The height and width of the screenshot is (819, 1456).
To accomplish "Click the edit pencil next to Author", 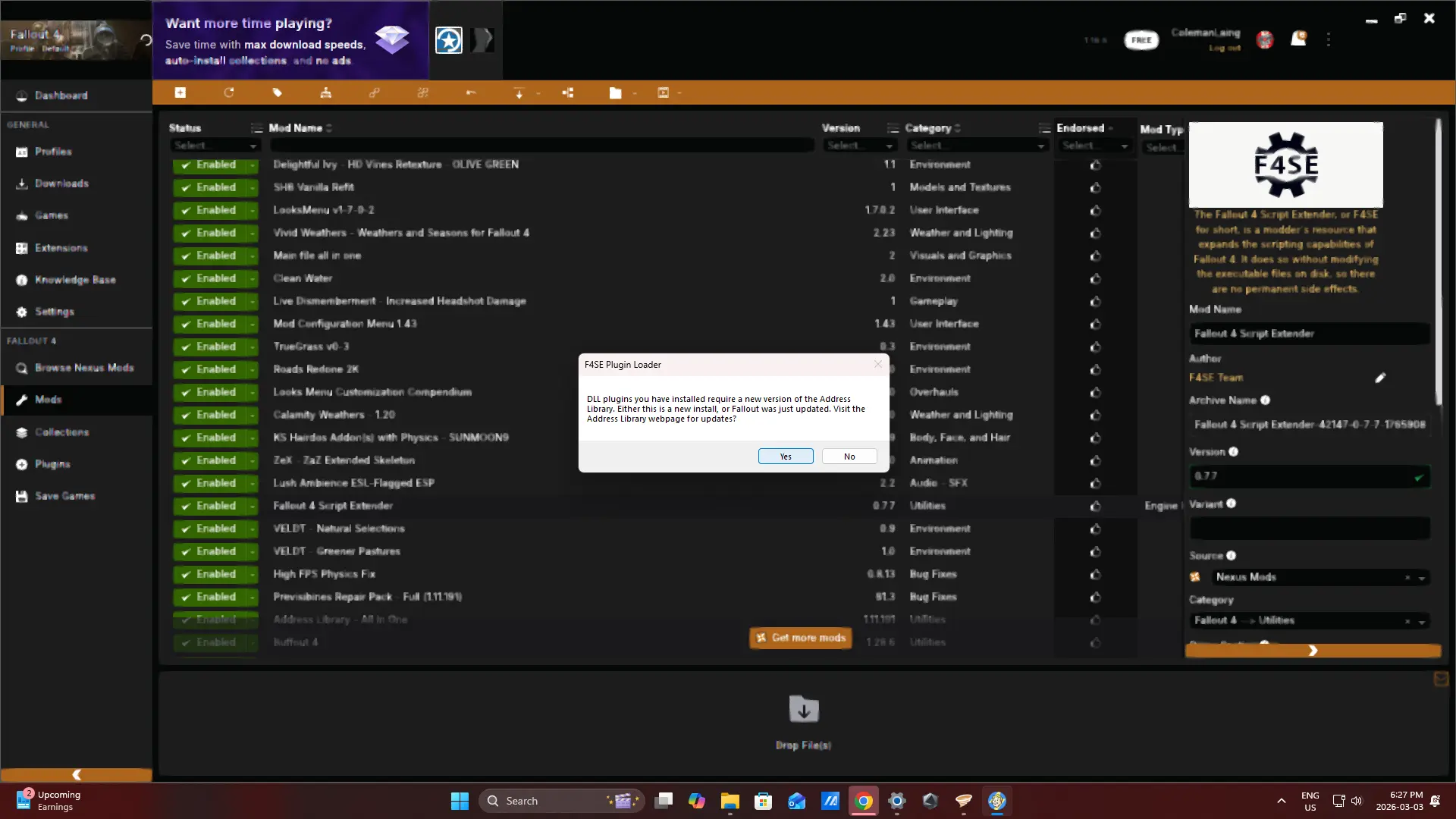I will pyautogui.click(x=1380, y=378).
